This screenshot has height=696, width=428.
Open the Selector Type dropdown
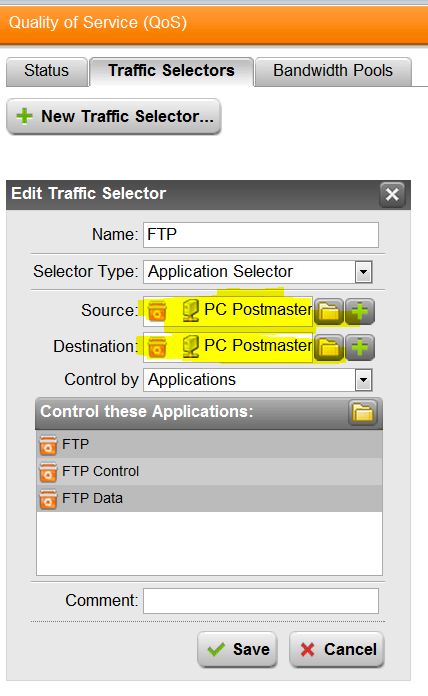(363, 272)
